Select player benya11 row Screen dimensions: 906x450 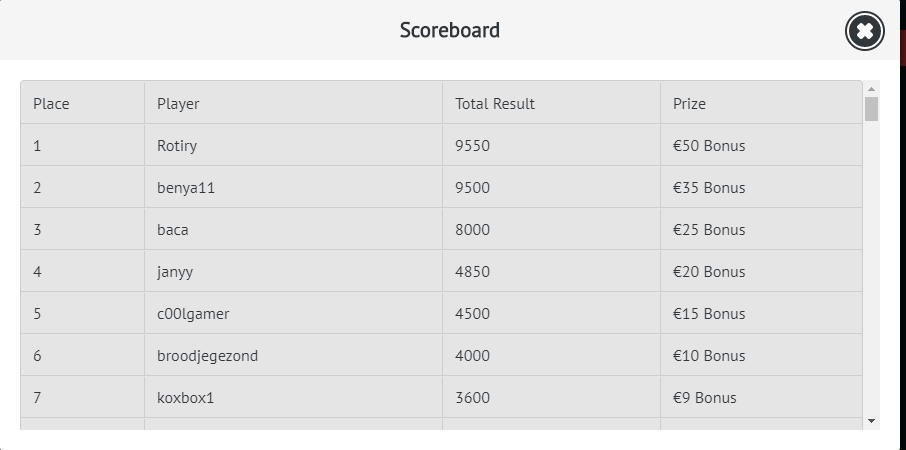[x=186, y=188]
